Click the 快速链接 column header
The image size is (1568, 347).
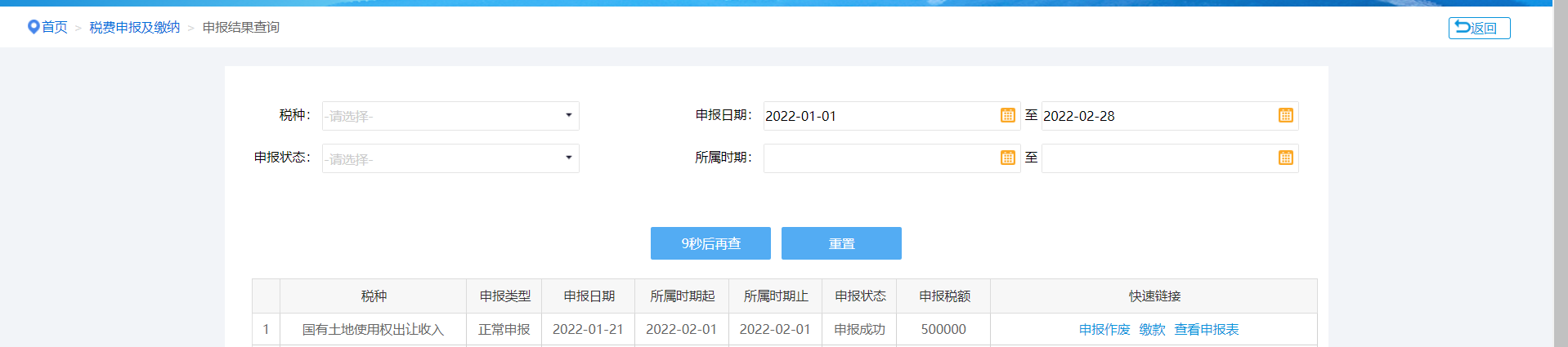[x=1154, y=296]
